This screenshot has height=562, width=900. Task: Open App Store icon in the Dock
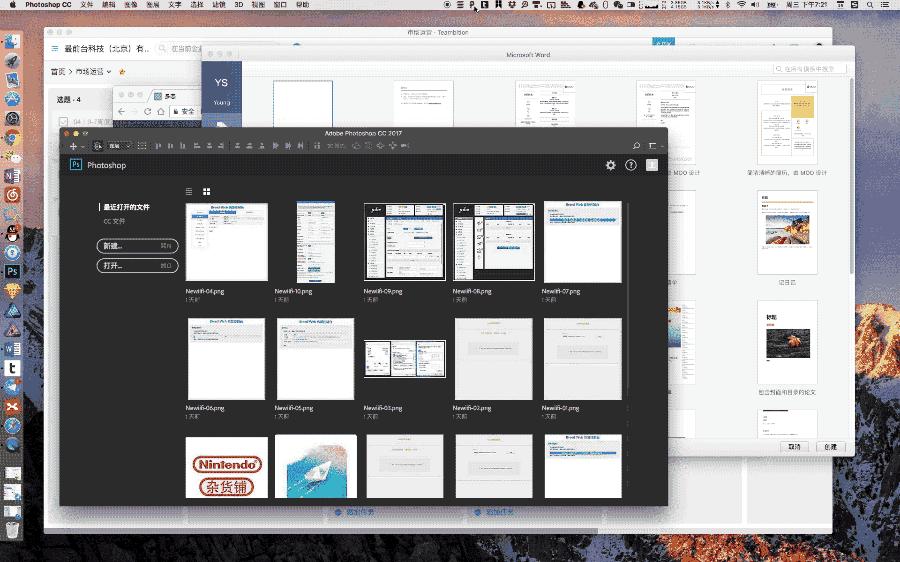click(x=12, y=99)
